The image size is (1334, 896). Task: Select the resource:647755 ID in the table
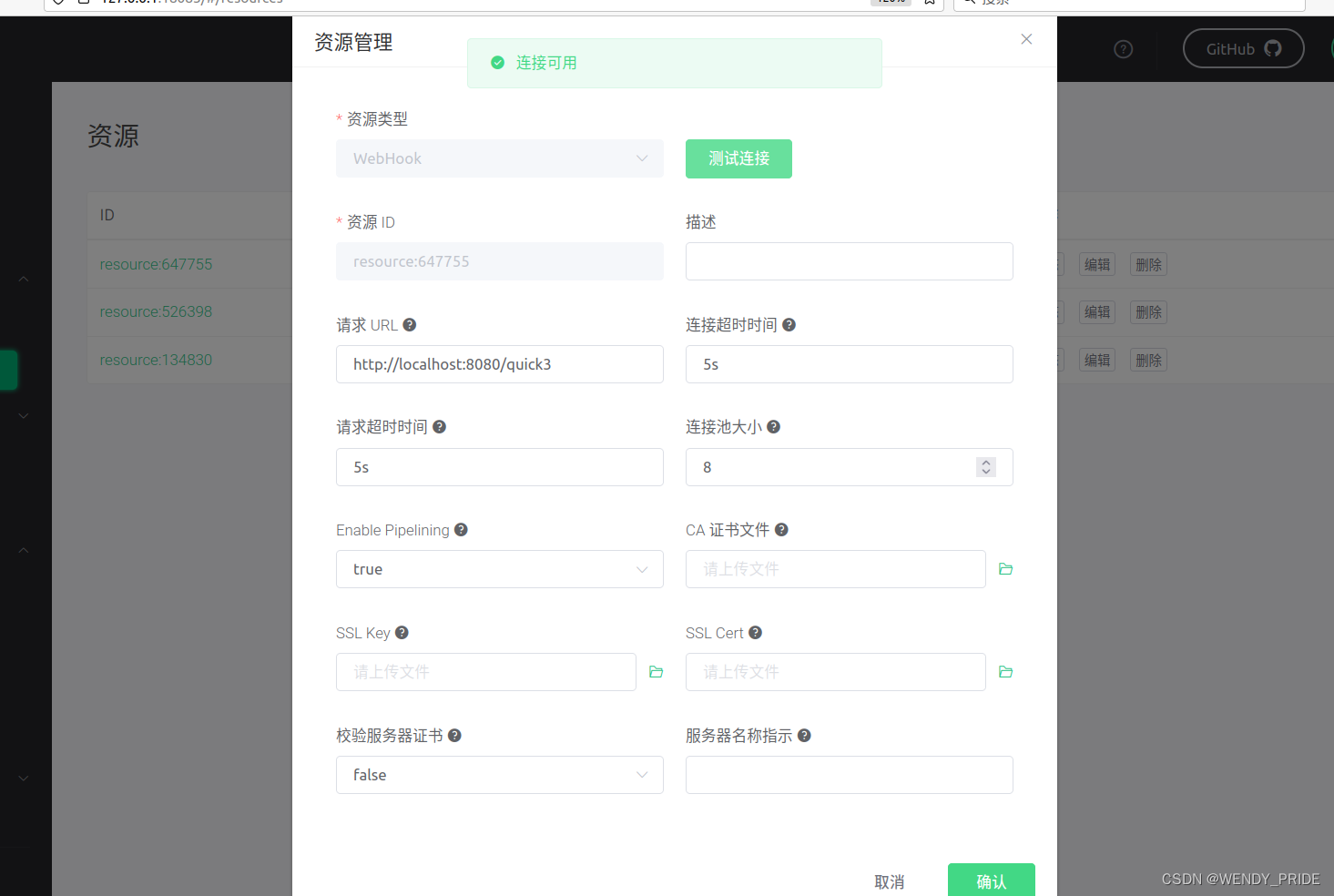coord(156,264)
